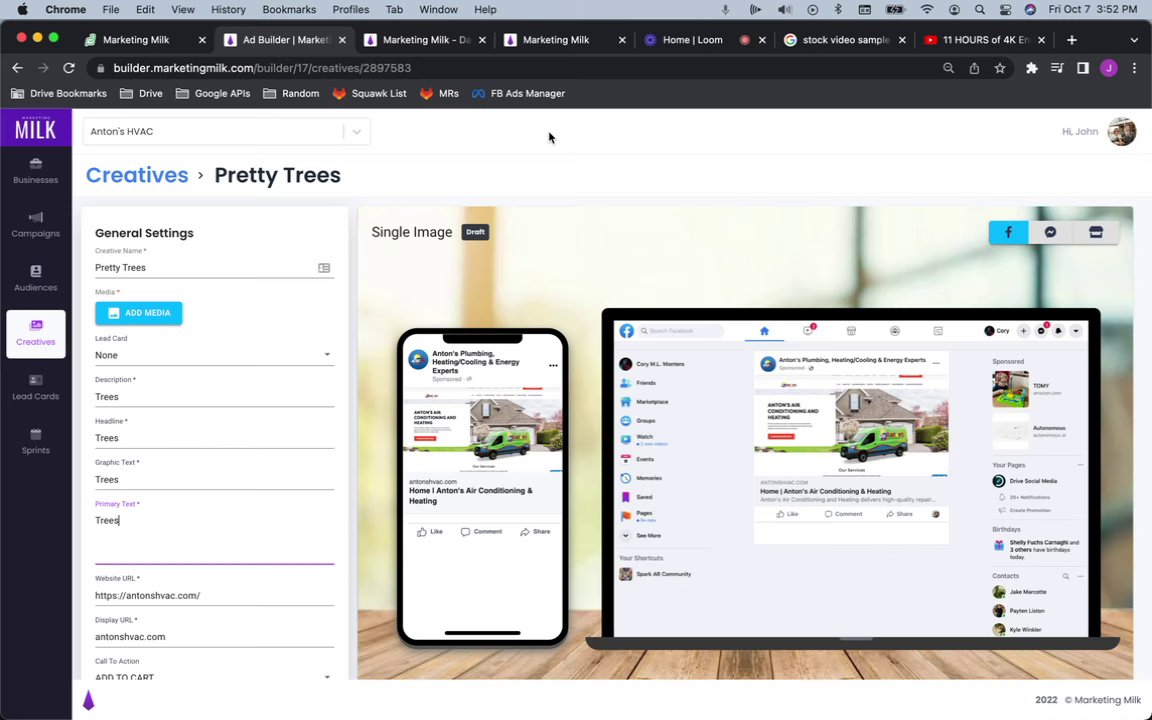
Task: Open the Sprints sidebar section
Action: [x=35, y=442]
